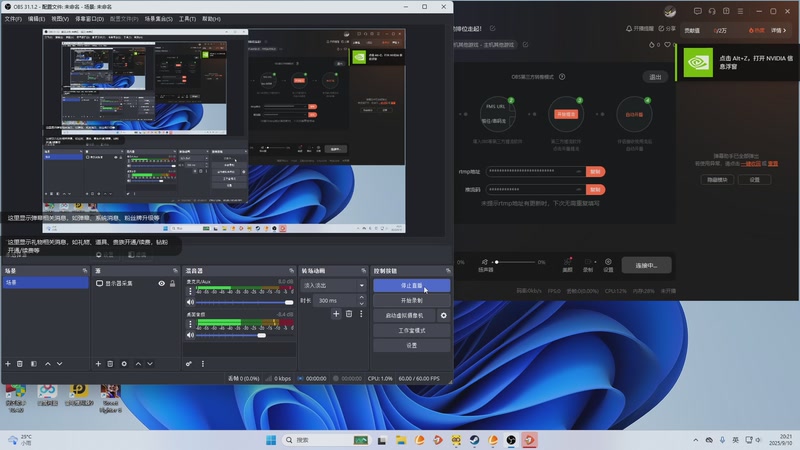Image resolution: width=800 pixels, height=450 pixels.
Task: Add a scene transition with plus icon
Action: (x=336, y=314)
